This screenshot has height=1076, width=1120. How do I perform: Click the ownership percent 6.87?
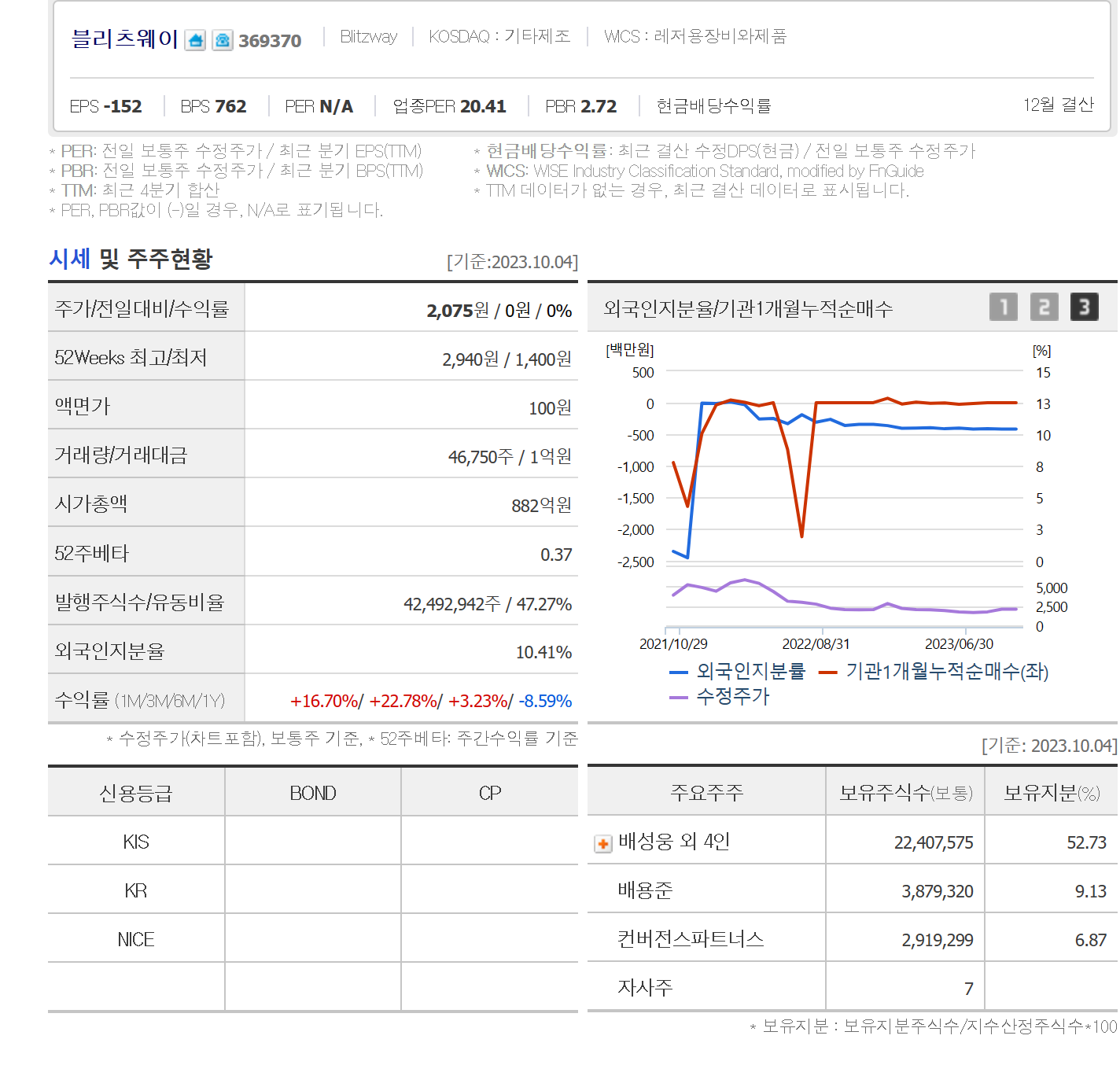[x=1091, y=940]
